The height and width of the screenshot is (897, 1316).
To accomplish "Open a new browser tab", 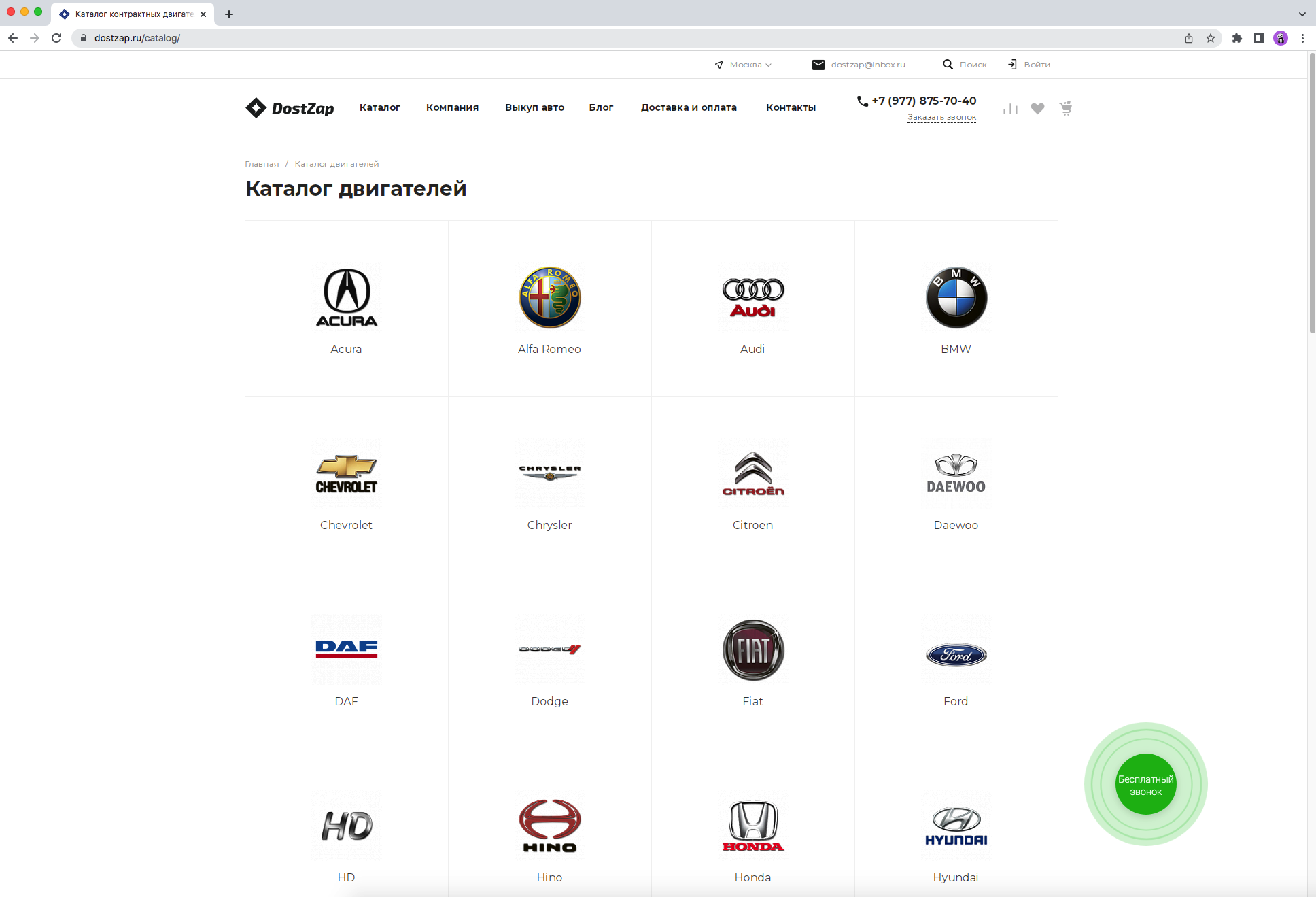I will pyautogui.click(x=229, y=14).
